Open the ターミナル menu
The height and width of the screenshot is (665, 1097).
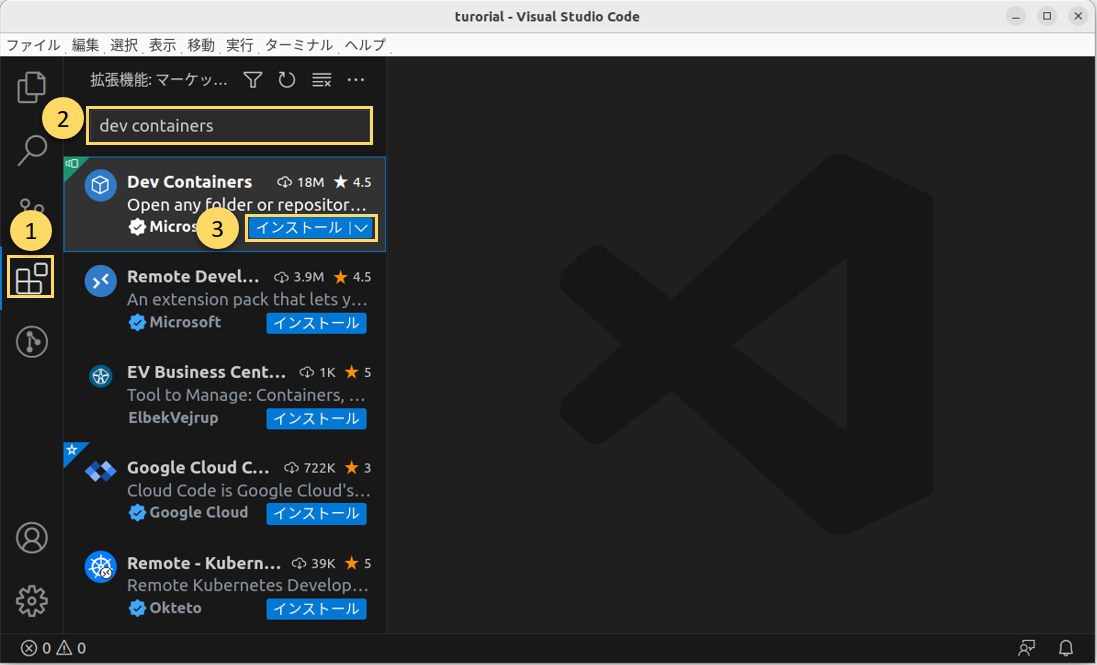[299, 45]
